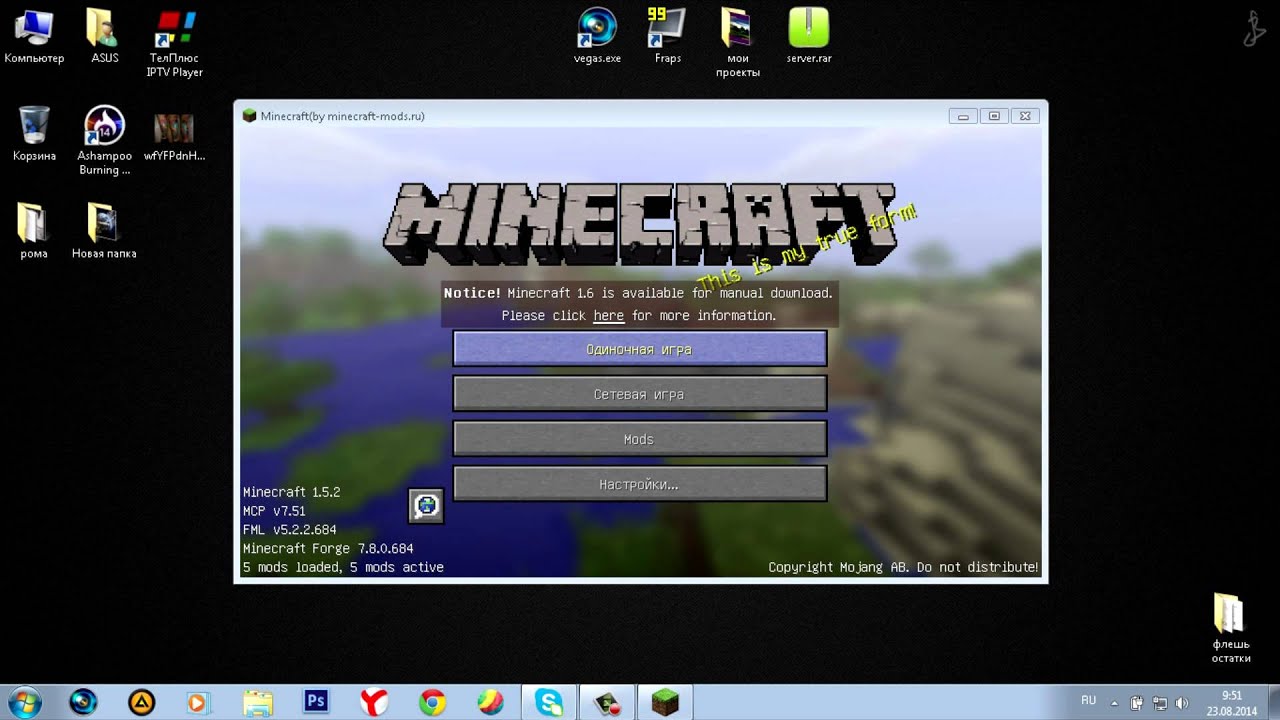Click 'Minecraft Forge 7.8.0.684' text

point(328,548)
